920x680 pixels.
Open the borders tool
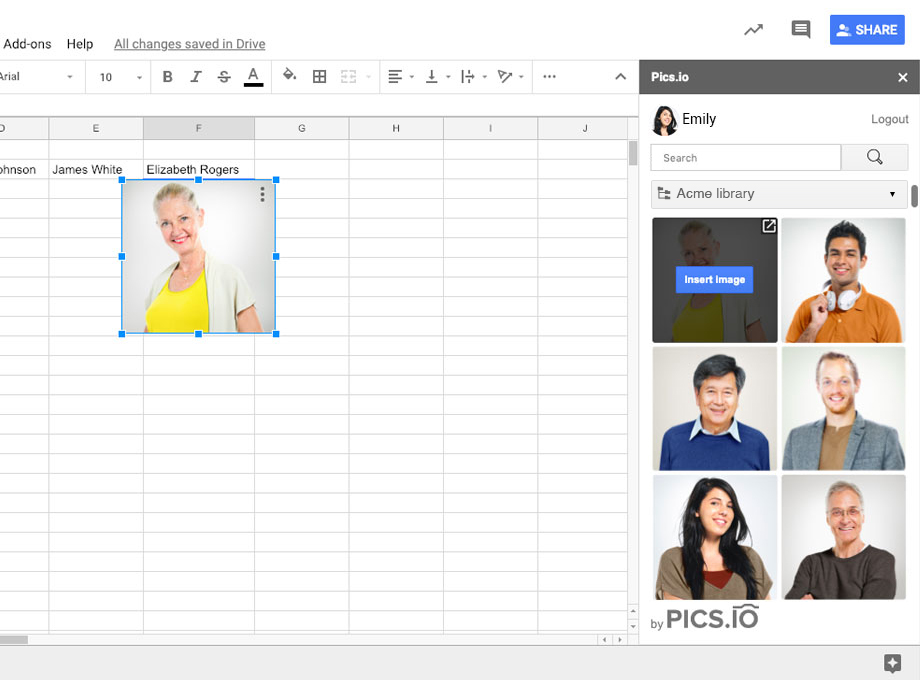point(319,76)
